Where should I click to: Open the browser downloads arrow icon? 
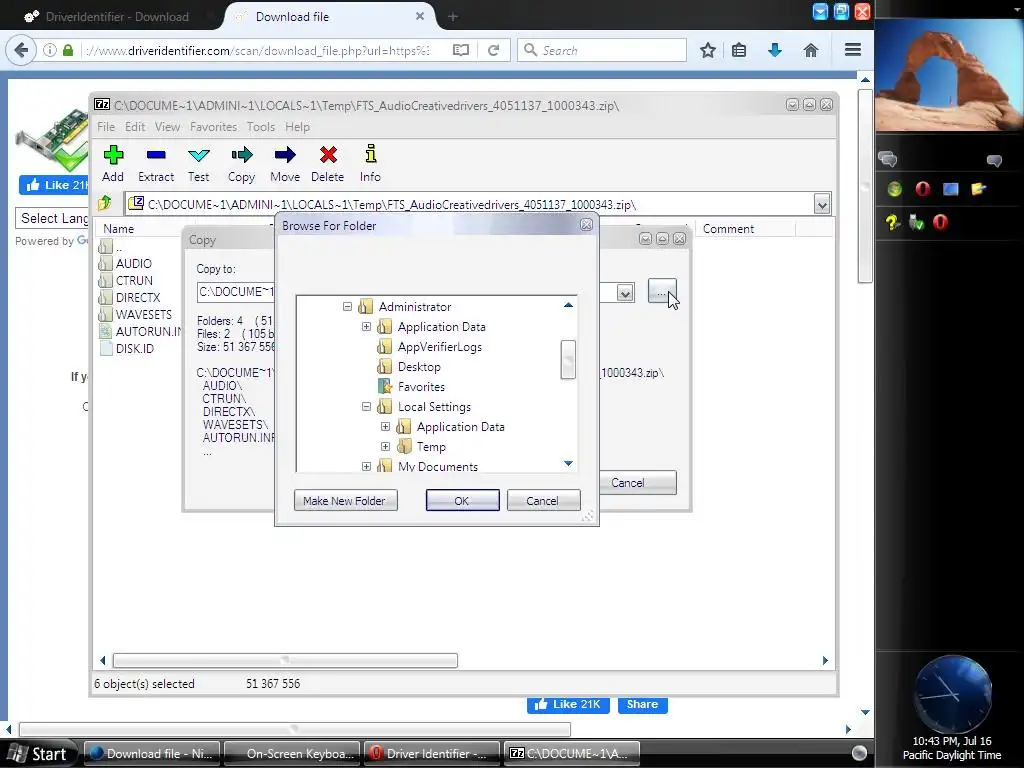pos(775,50)
